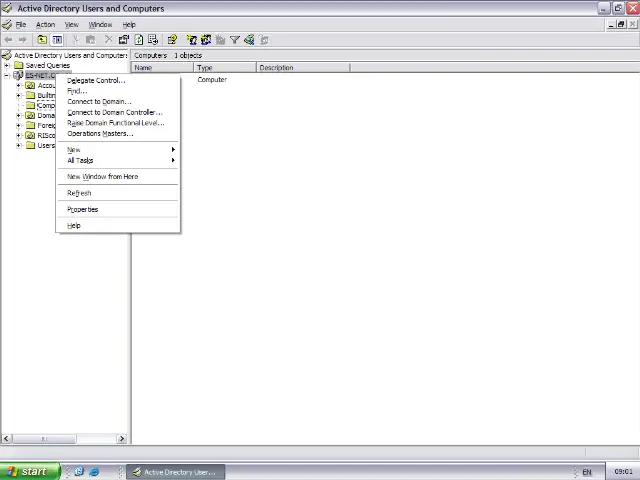The height and width of the screenshot is (480, 640).
Task: Click the tree pane horizontal scrollbar thumb
Action: pyautogui.click(x=44, y=439)
